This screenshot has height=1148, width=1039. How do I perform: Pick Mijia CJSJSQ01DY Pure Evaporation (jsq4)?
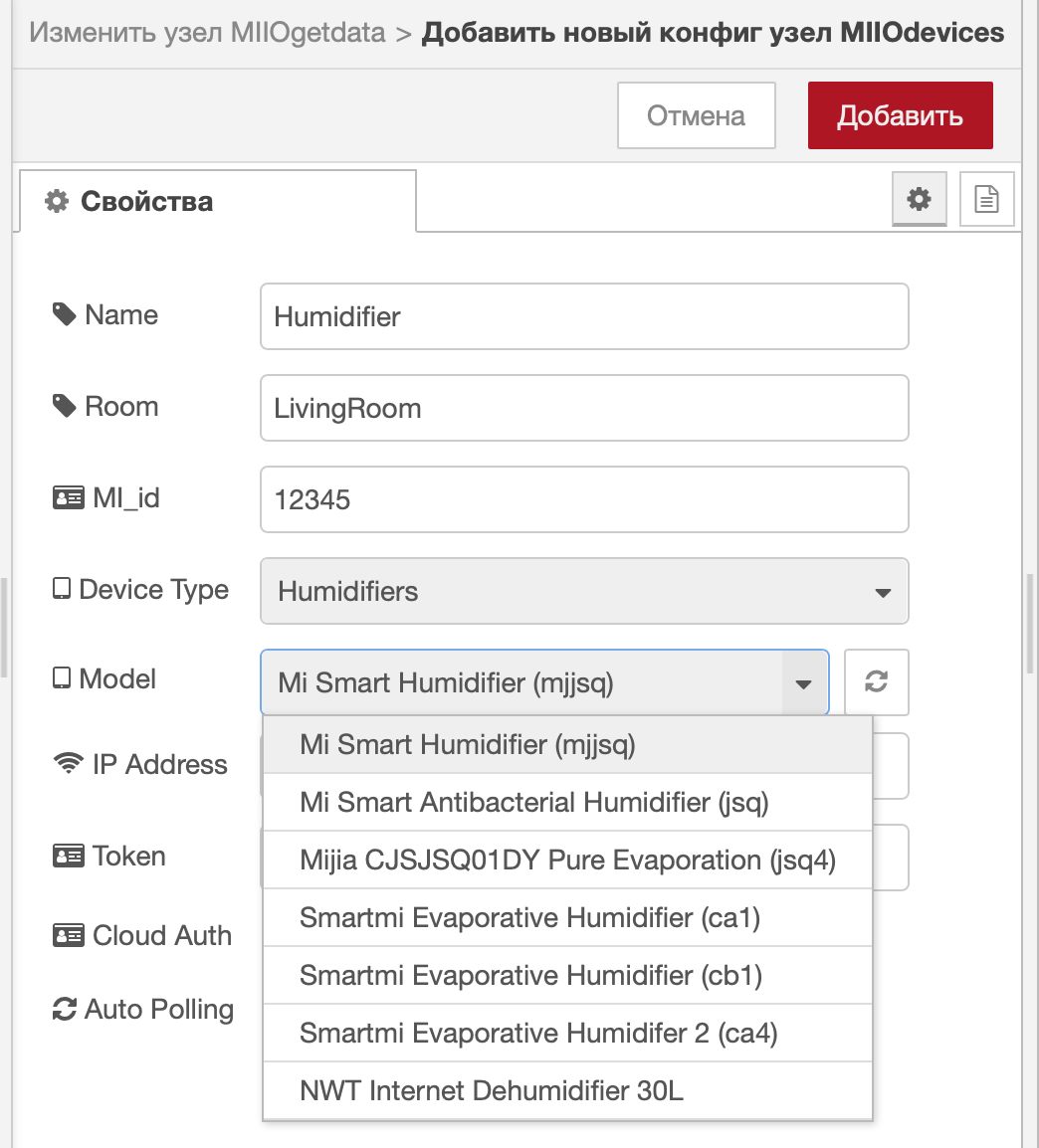point(567,861)
